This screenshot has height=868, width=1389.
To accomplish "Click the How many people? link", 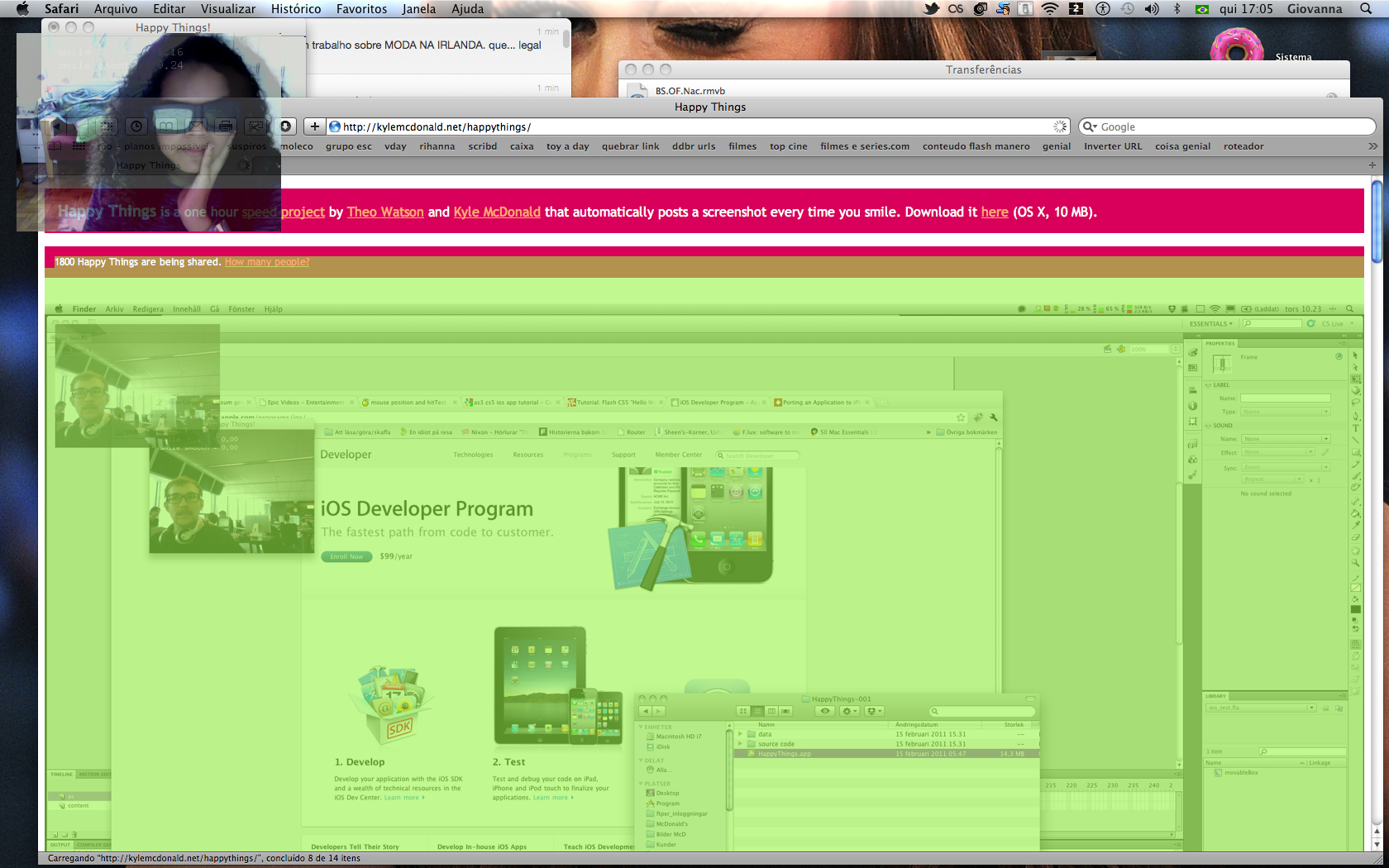I will (267, 262).
